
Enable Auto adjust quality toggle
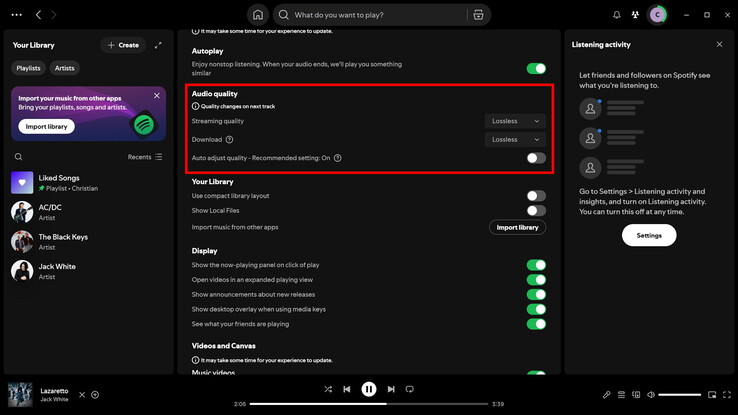[x=536, y=158]
